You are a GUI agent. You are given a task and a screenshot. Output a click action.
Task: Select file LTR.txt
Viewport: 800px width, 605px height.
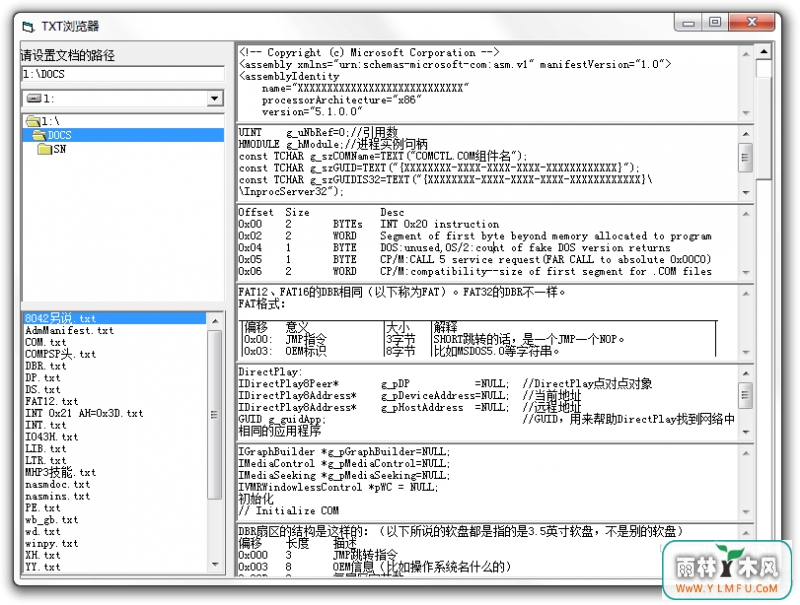[x=45, y=460]
